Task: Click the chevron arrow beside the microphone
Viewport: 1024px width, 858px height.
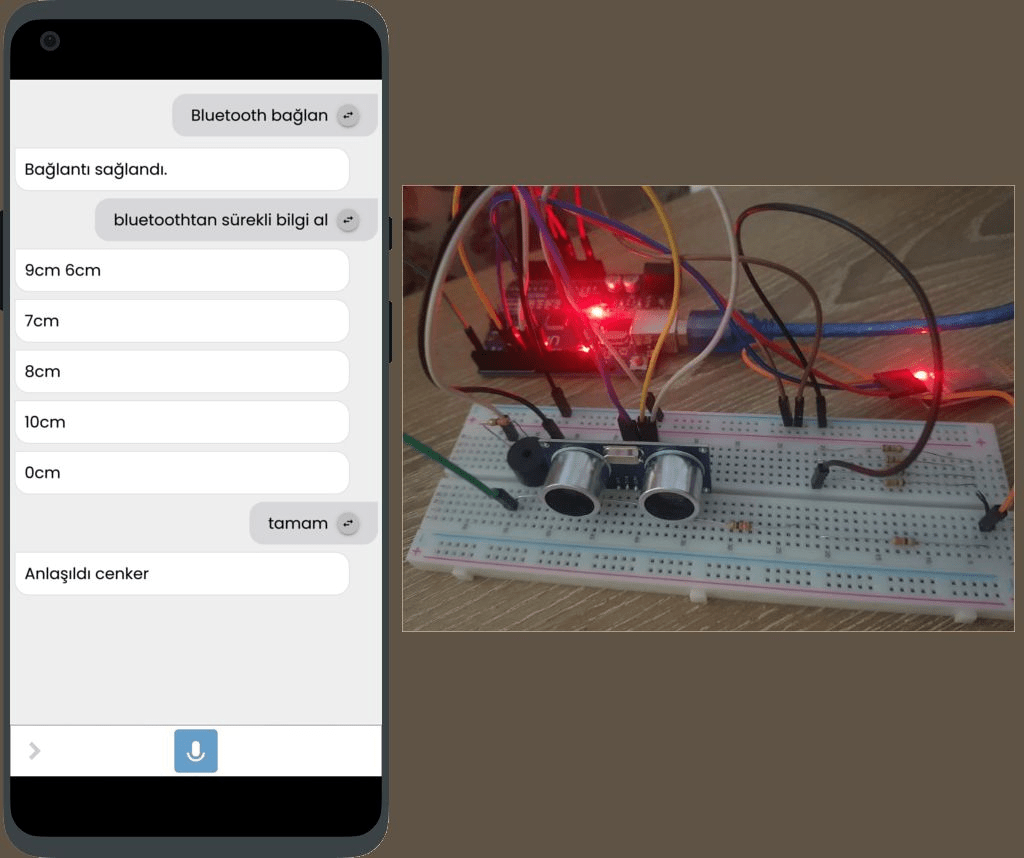Action: click(35, 751)
